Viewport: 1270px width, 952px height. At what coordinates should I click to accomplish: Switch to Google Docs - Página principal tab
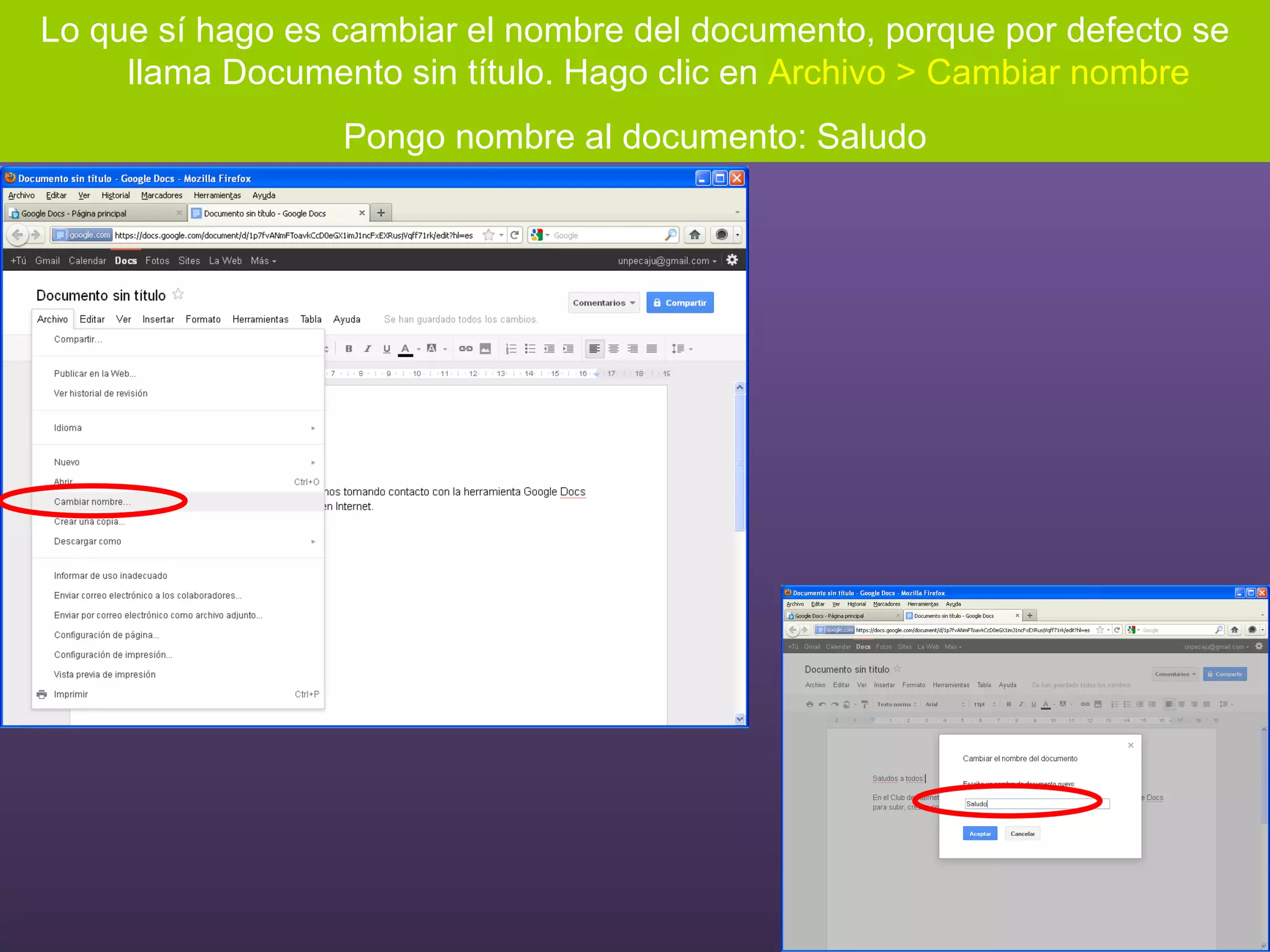(96, 213)
